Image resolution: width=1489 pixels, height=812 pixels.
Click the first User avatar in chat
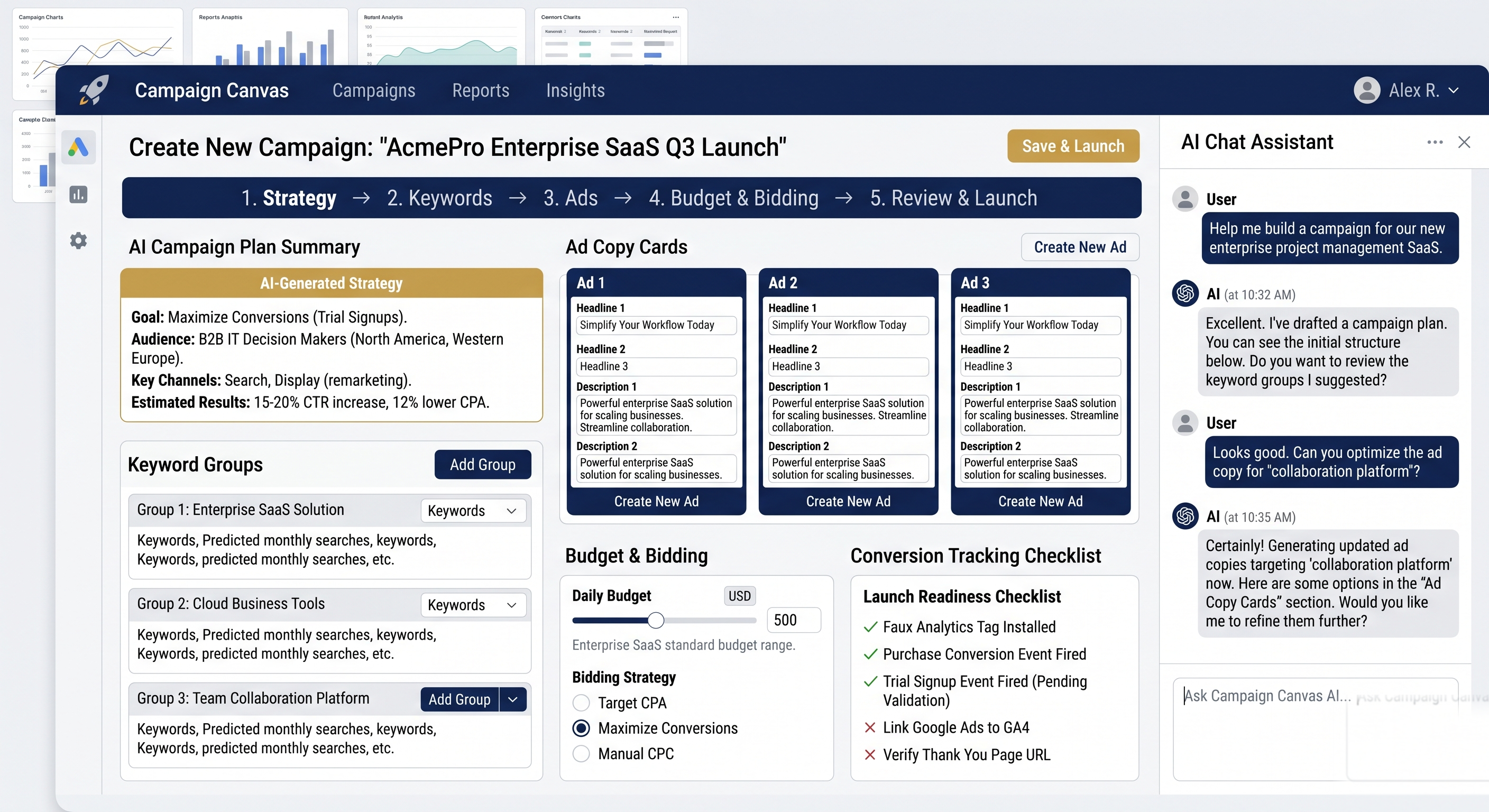pyautogui.click(x=1185, y=199)
